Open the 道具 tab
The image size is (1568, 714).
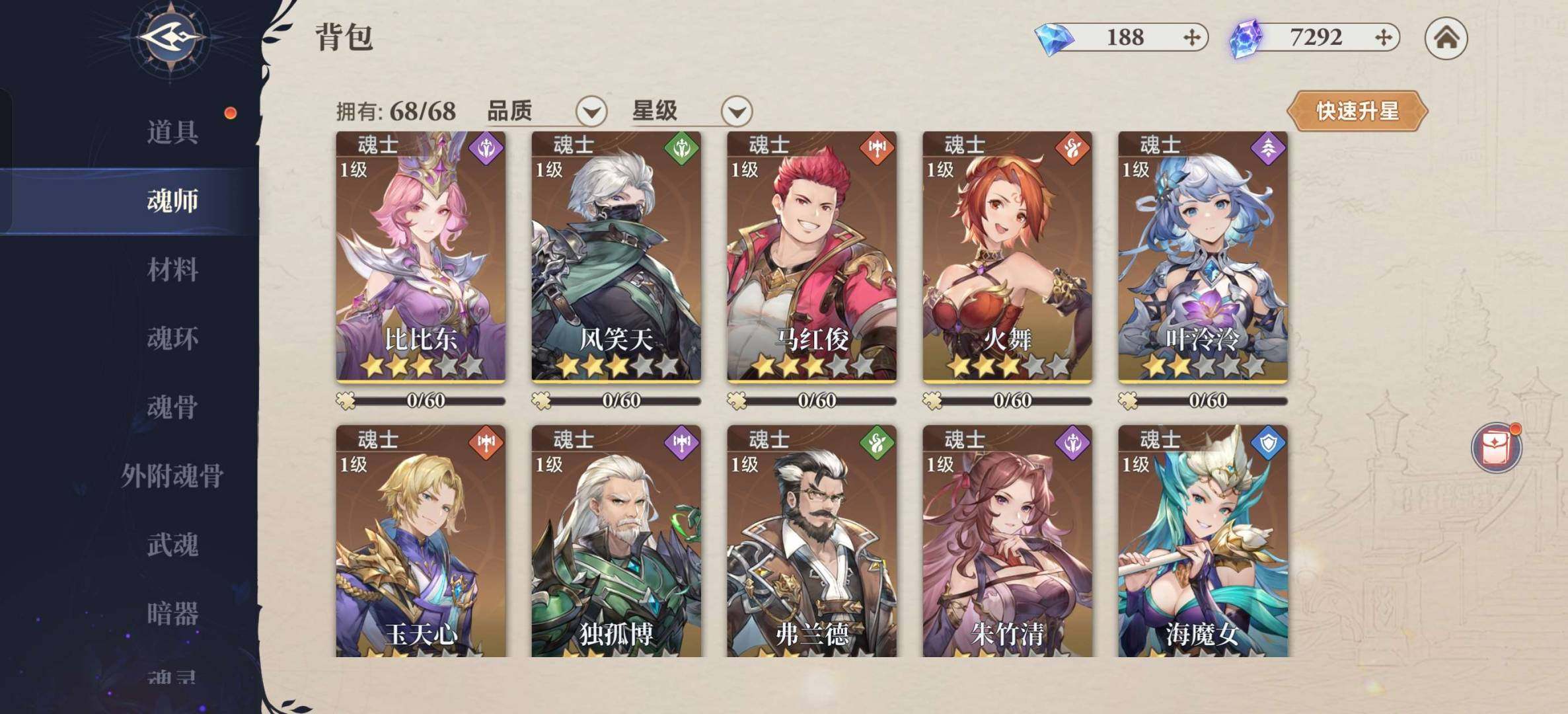coord(172,132)
